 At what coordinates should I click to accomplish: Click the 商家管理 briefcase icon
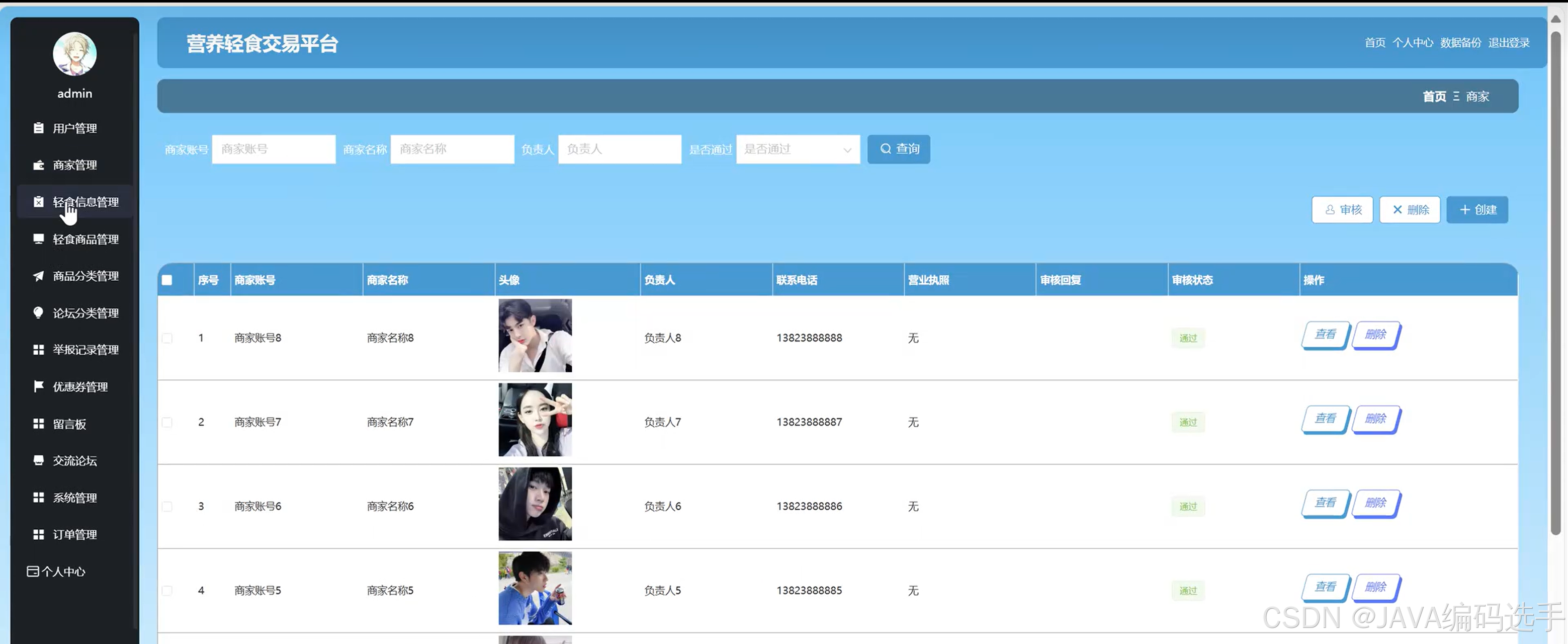coord(38,165)
